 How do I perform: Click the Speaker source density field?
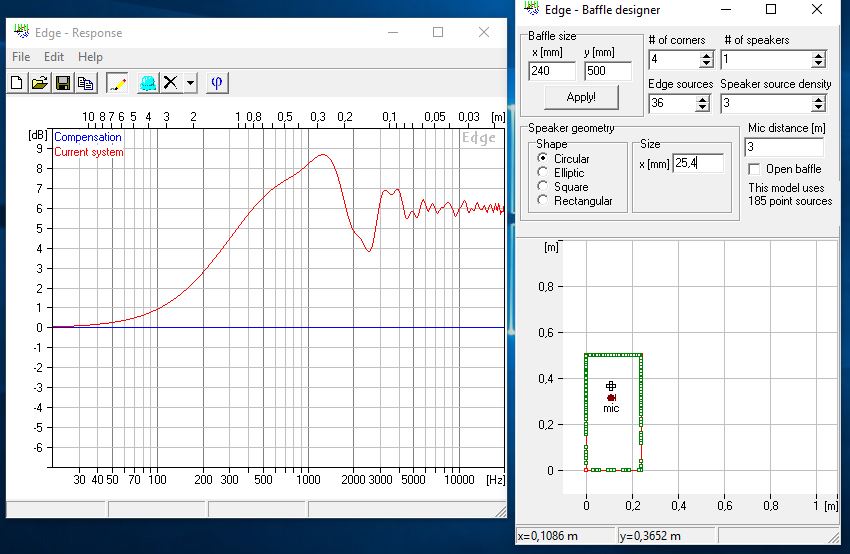click(766, 103)
